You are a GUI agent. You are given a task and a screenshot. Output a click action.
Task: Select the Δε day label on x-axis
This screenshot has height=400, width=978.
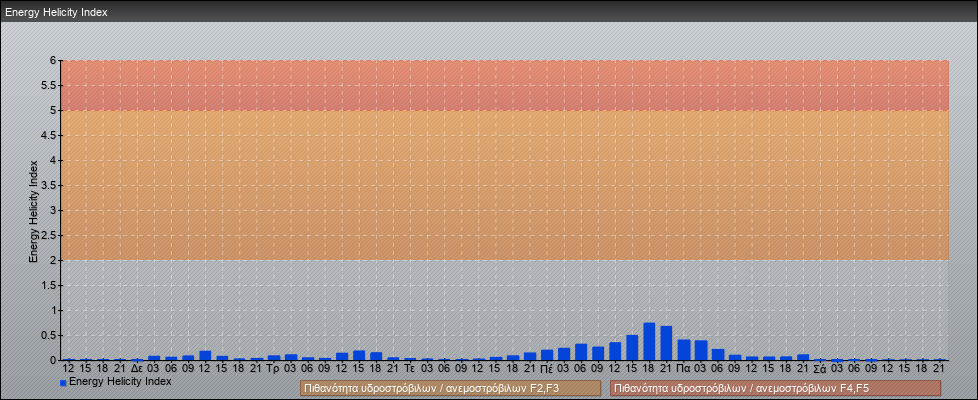tap(136, 368)
